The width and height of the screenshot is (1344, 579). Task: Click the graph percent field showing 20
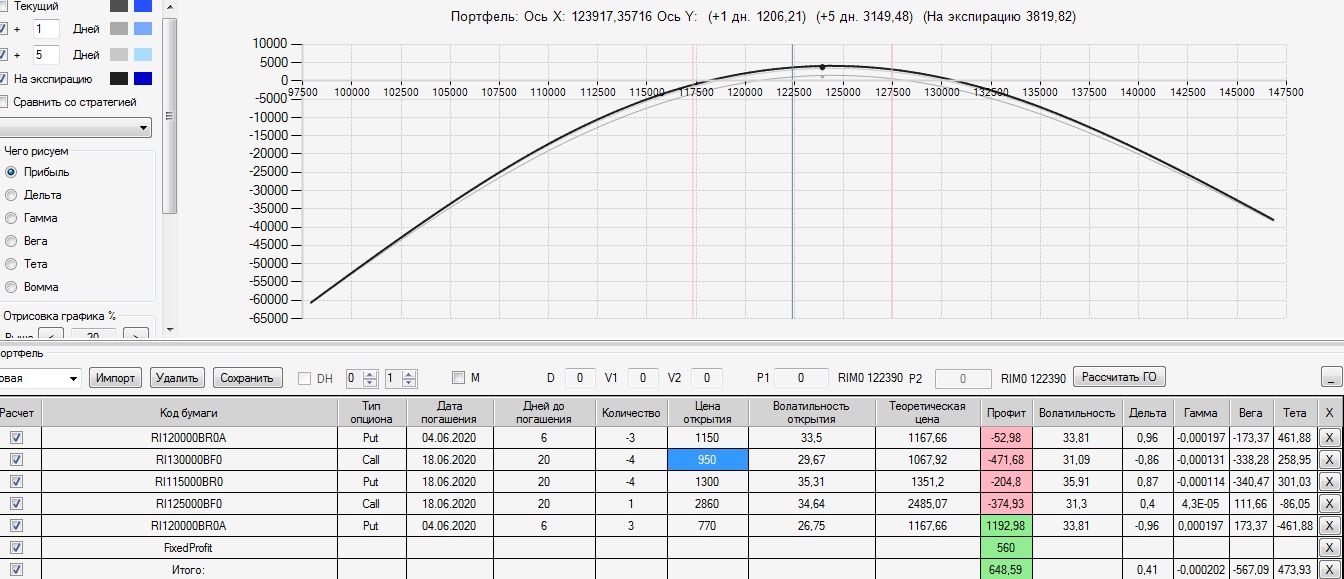click(x=92, y=335)
